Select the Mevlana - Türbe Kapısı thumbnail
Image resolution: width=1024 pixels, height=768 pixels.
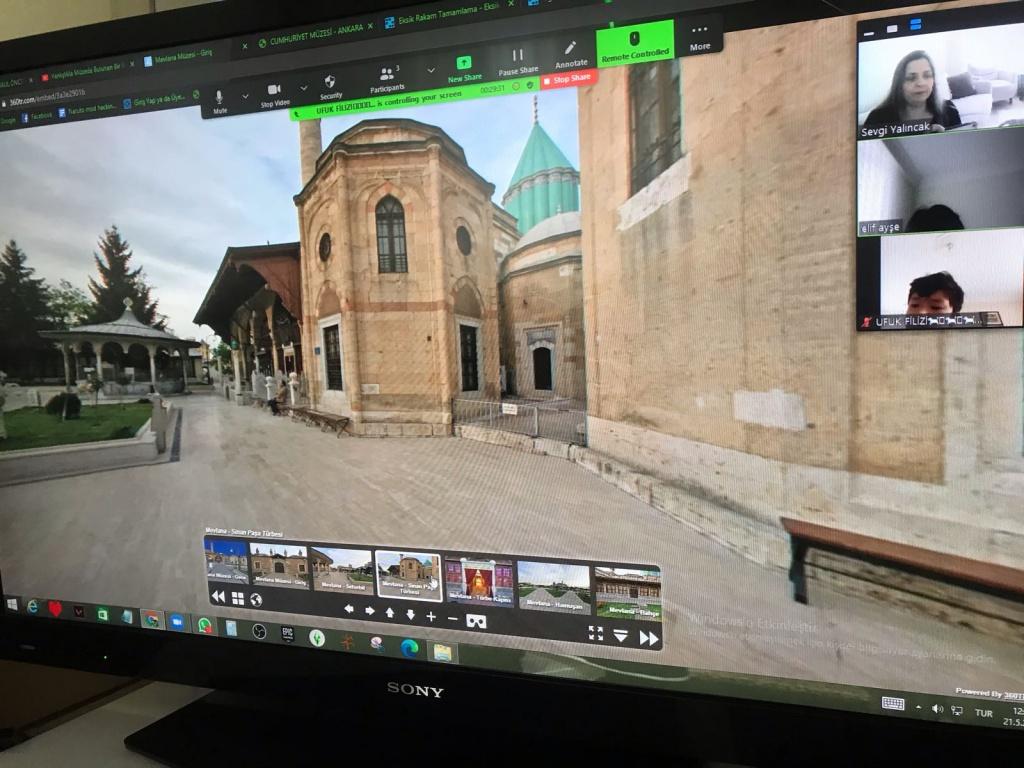(479, 581)
